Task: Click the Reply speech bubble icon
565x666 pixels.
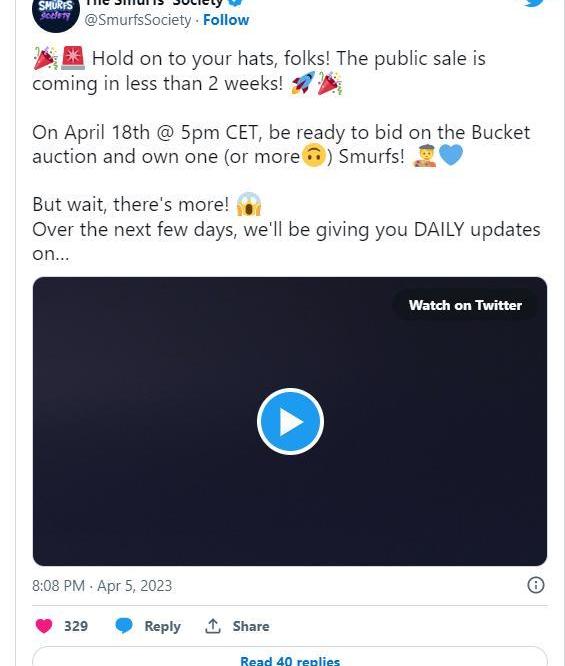Action: tap(124, 626)
